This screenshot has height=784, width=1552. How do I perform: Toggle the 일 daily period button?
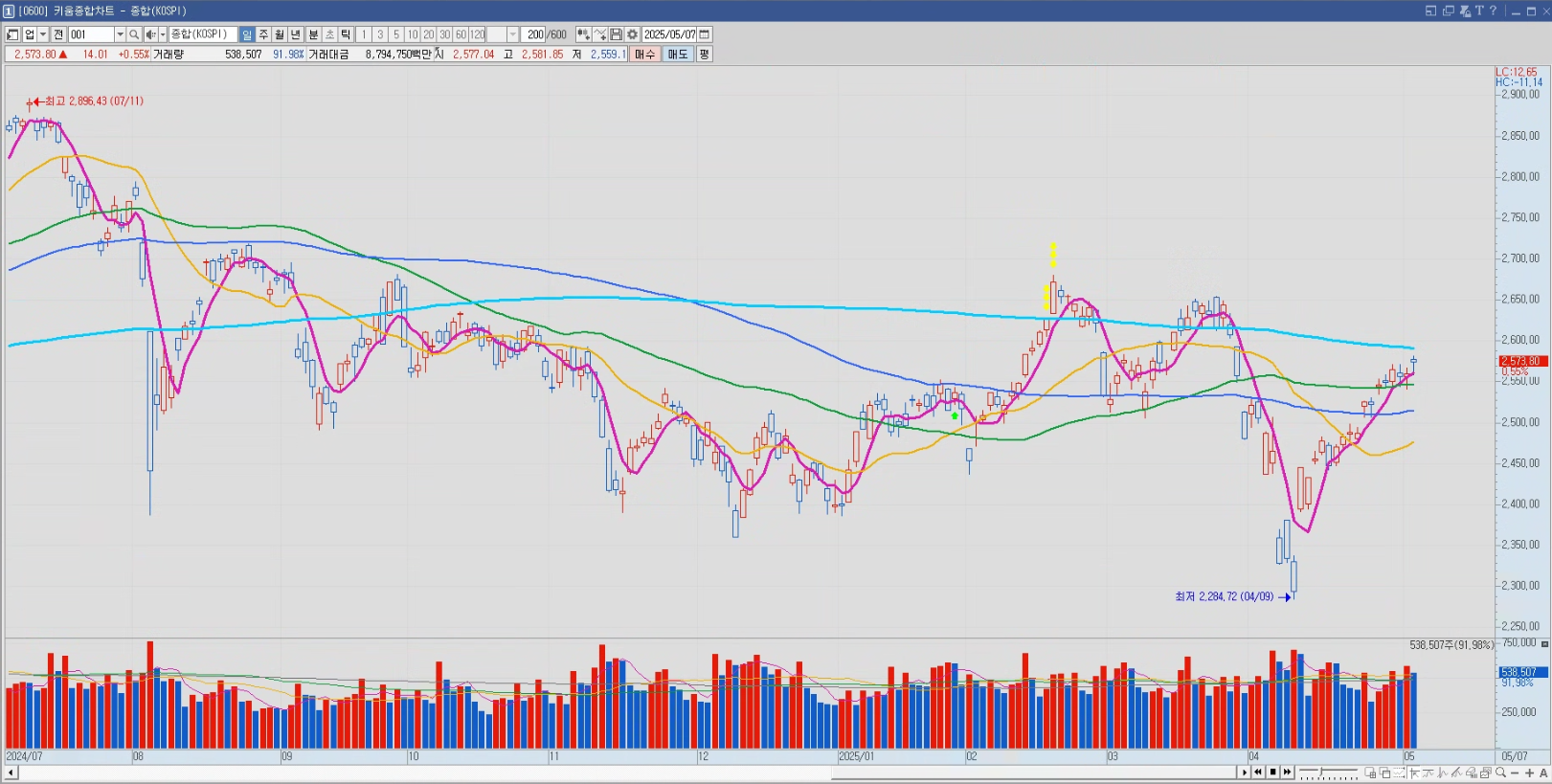[x=246, y=34]
